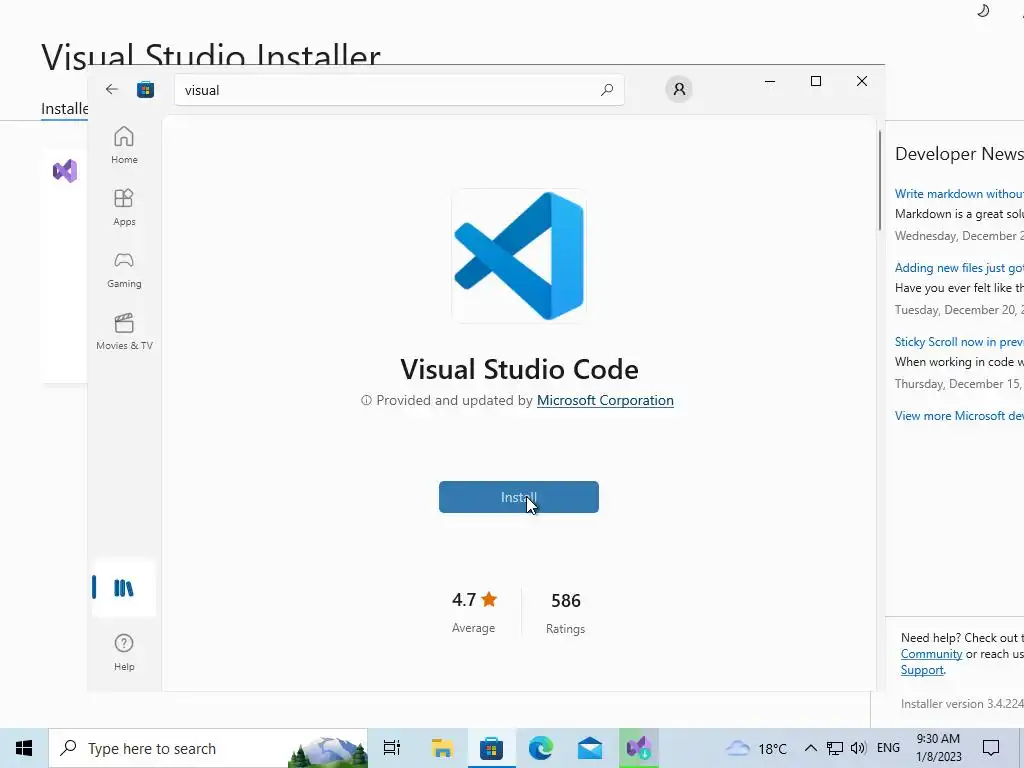1024x768 pixels.
Task: Open the Write markdown news link
Action: pyautogui.click(x=959, y=194)
